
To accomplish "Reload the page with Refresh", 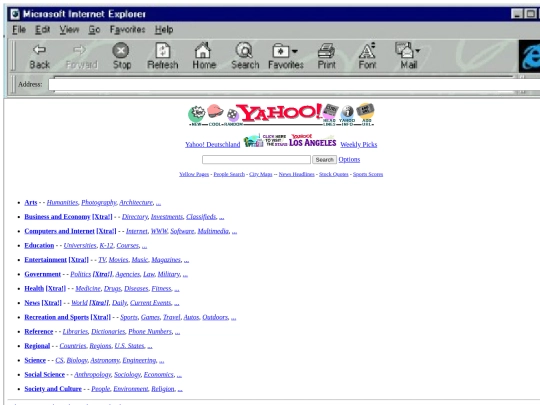I will [x=163, y=56].
